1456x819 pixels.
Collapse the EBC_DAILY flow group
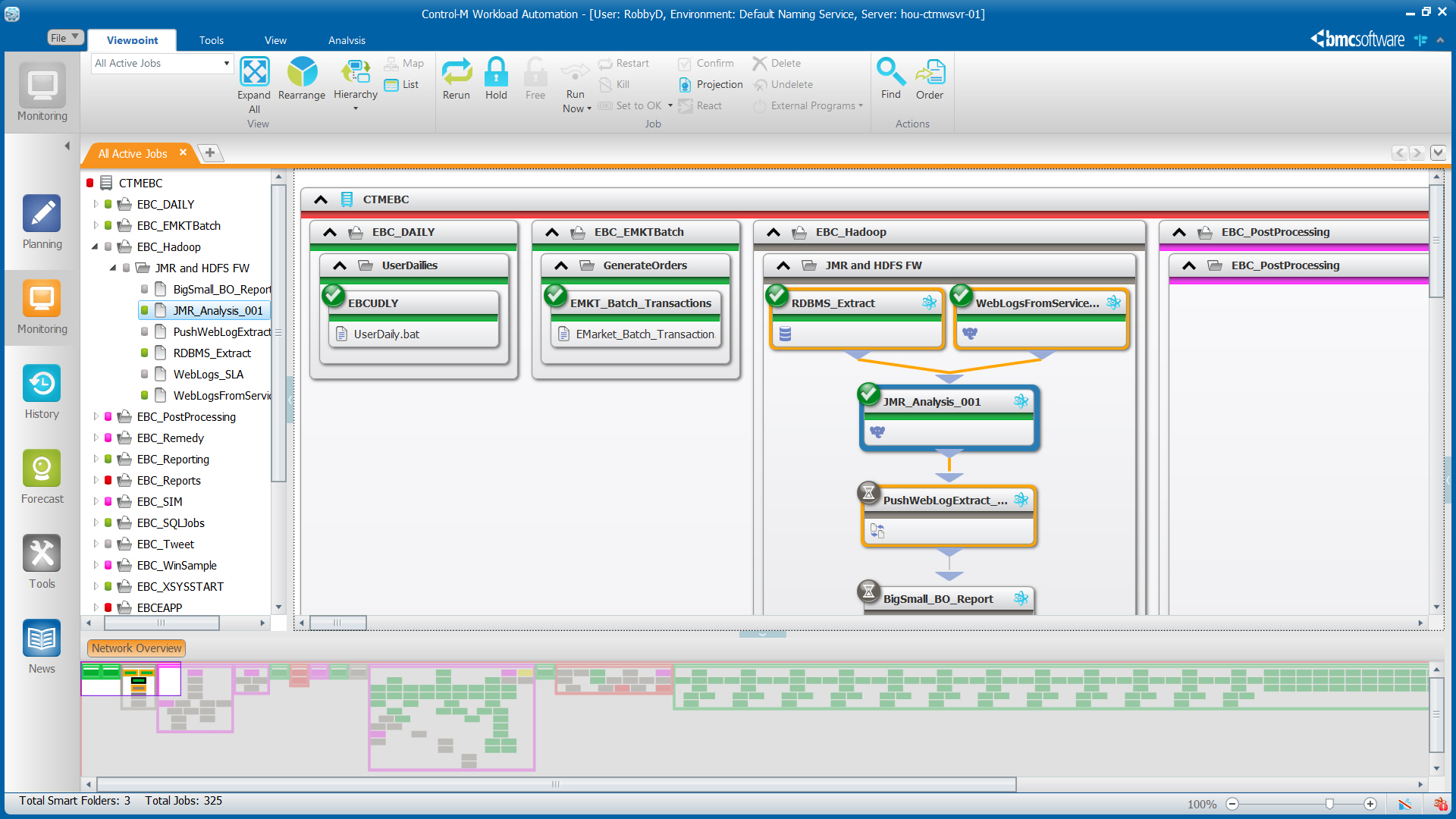[330, 233]
